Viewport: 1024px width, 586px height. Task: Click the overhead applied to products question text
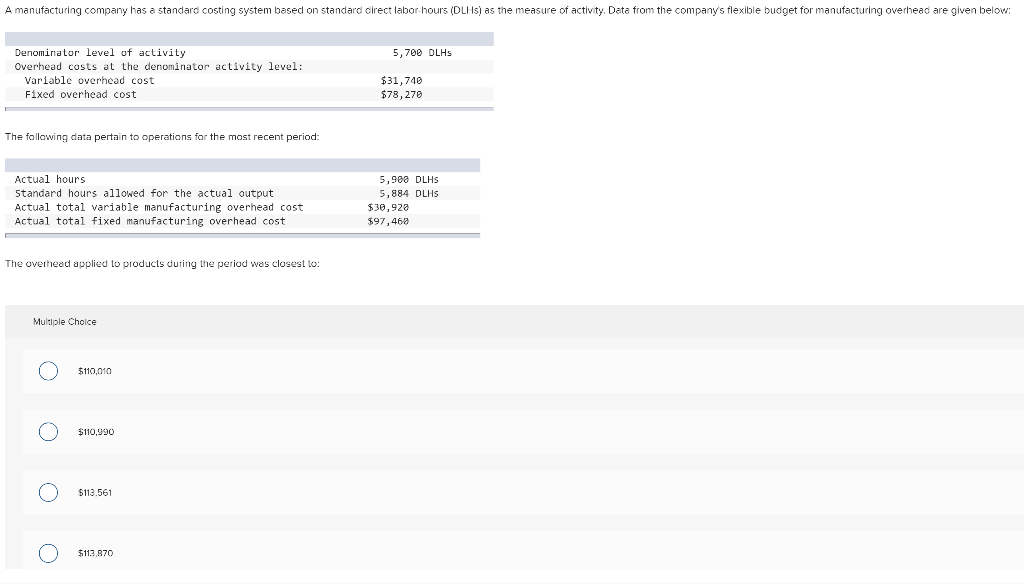[162, 263]
